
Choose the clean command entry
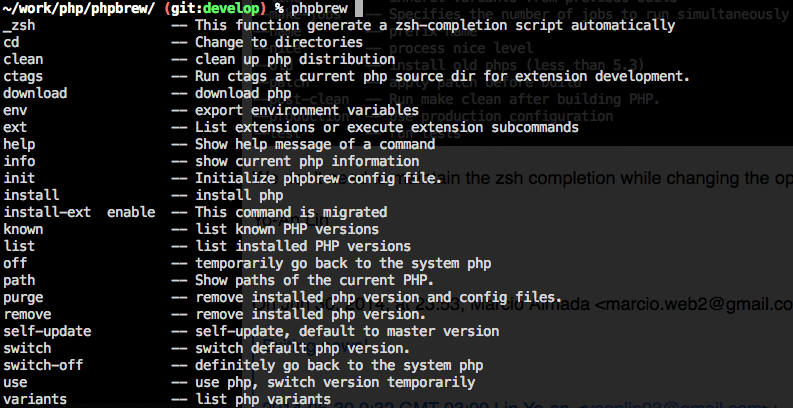click(23, 59)
